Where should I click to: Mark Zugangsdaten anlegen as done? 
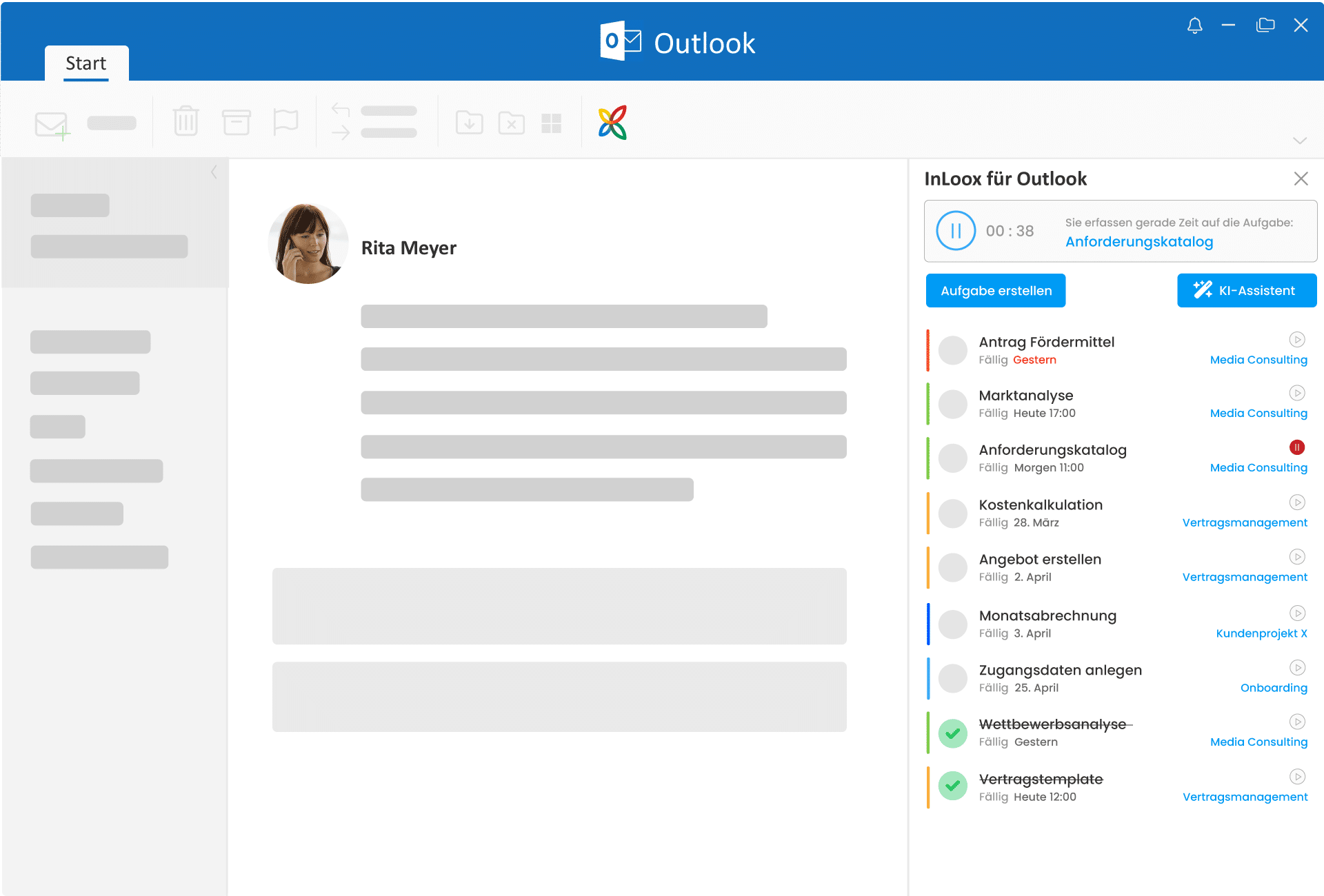953,679
